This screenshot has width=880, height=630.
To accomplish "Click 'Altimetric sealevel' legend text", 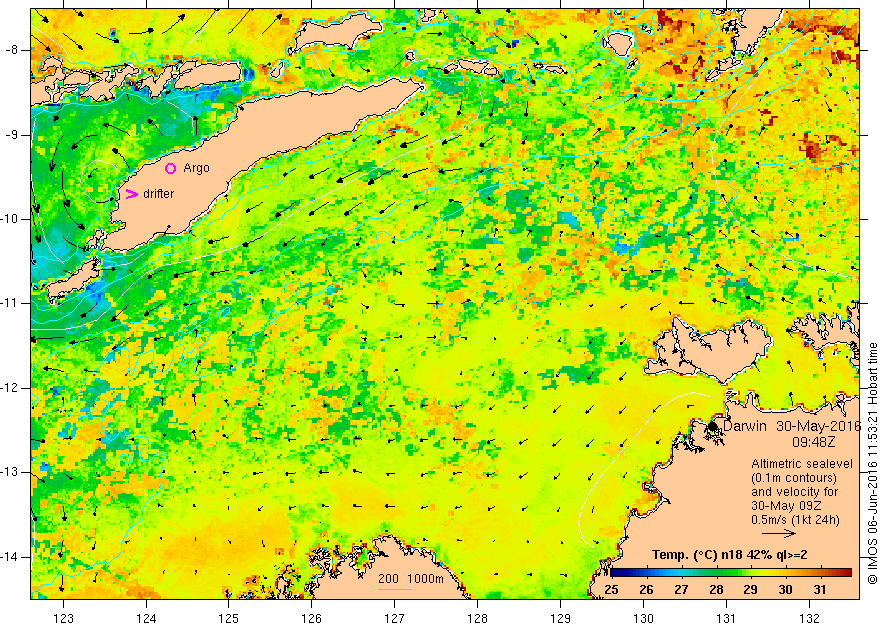I will point(802,464).
